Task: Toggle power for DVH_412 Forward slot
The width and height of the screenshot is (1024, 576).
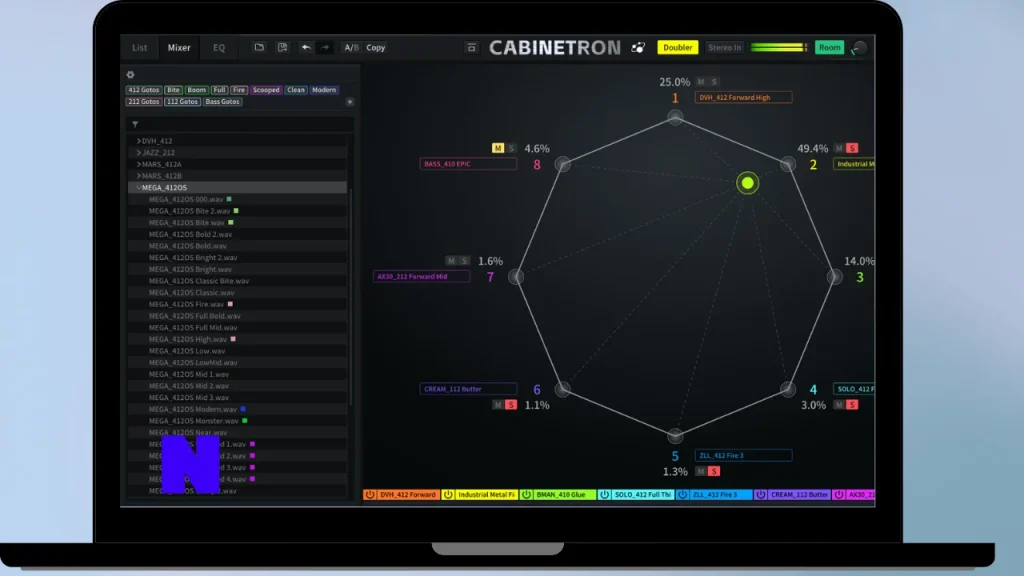Action: coord(370,495)
